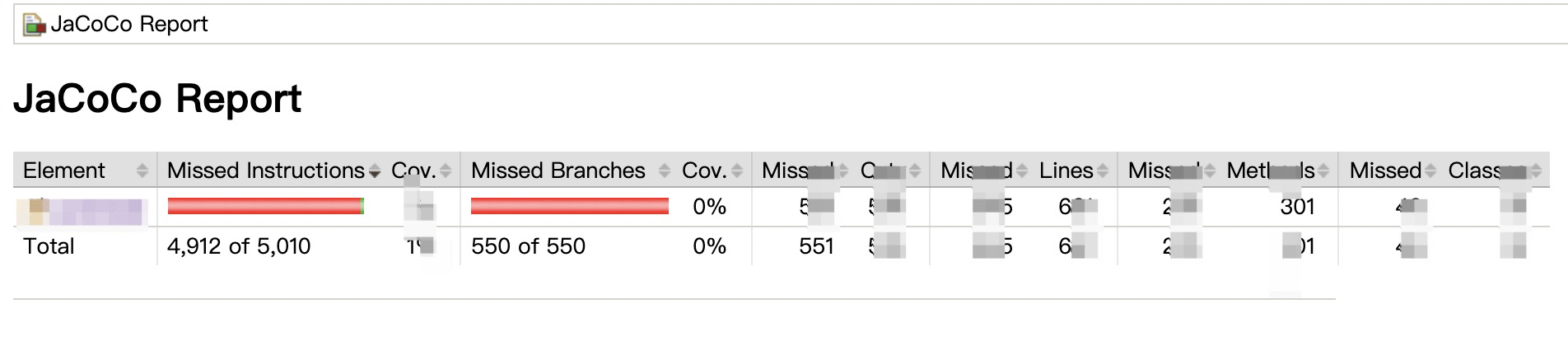Click sort arrows beside Missed Branches header
The width and height of the screenshot is (1568, 346).
[x=665, y=171]
